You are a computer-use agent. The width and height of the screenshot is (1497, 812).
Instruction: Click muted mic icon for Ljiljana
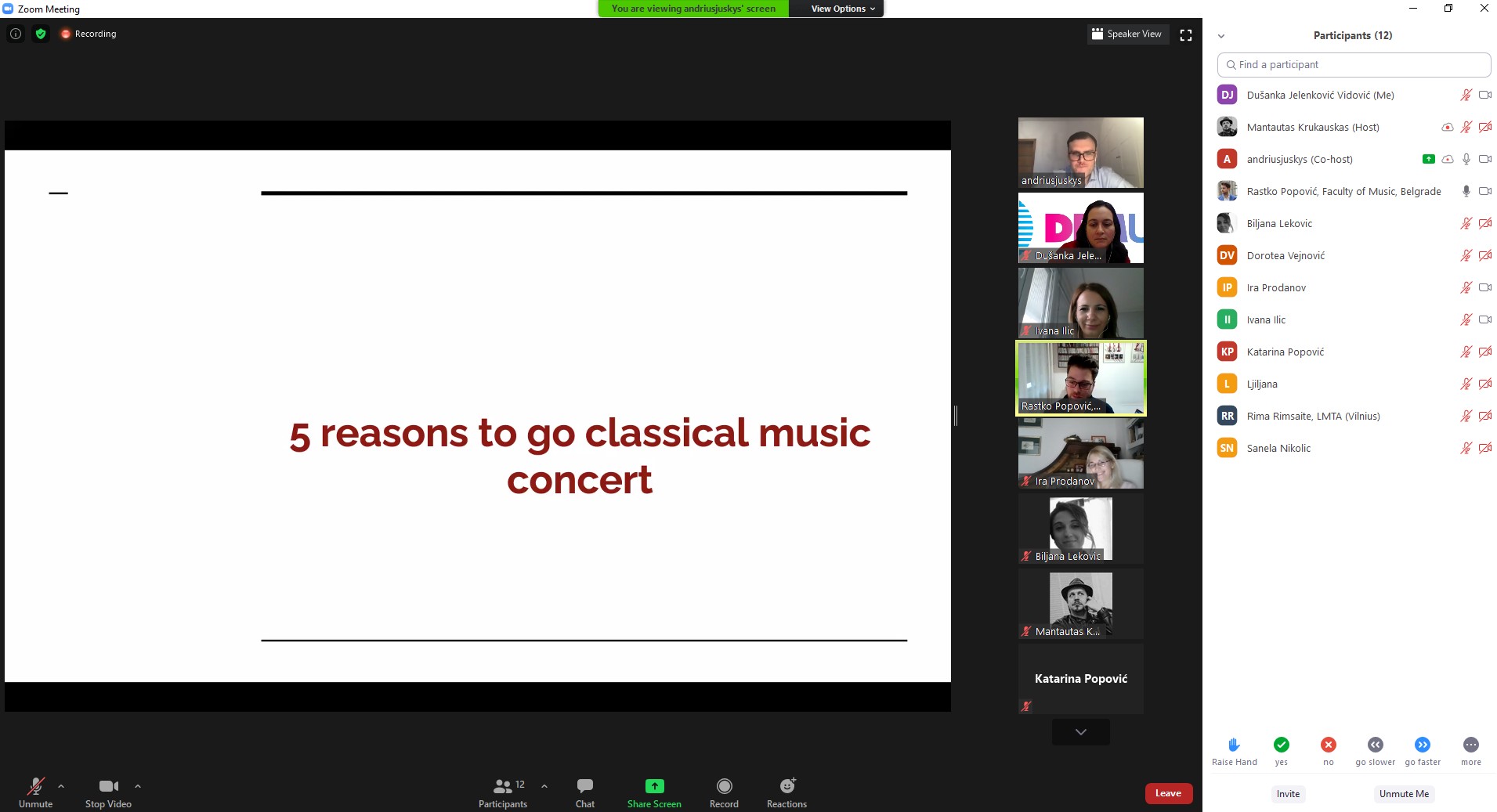tap(1466, 384)
